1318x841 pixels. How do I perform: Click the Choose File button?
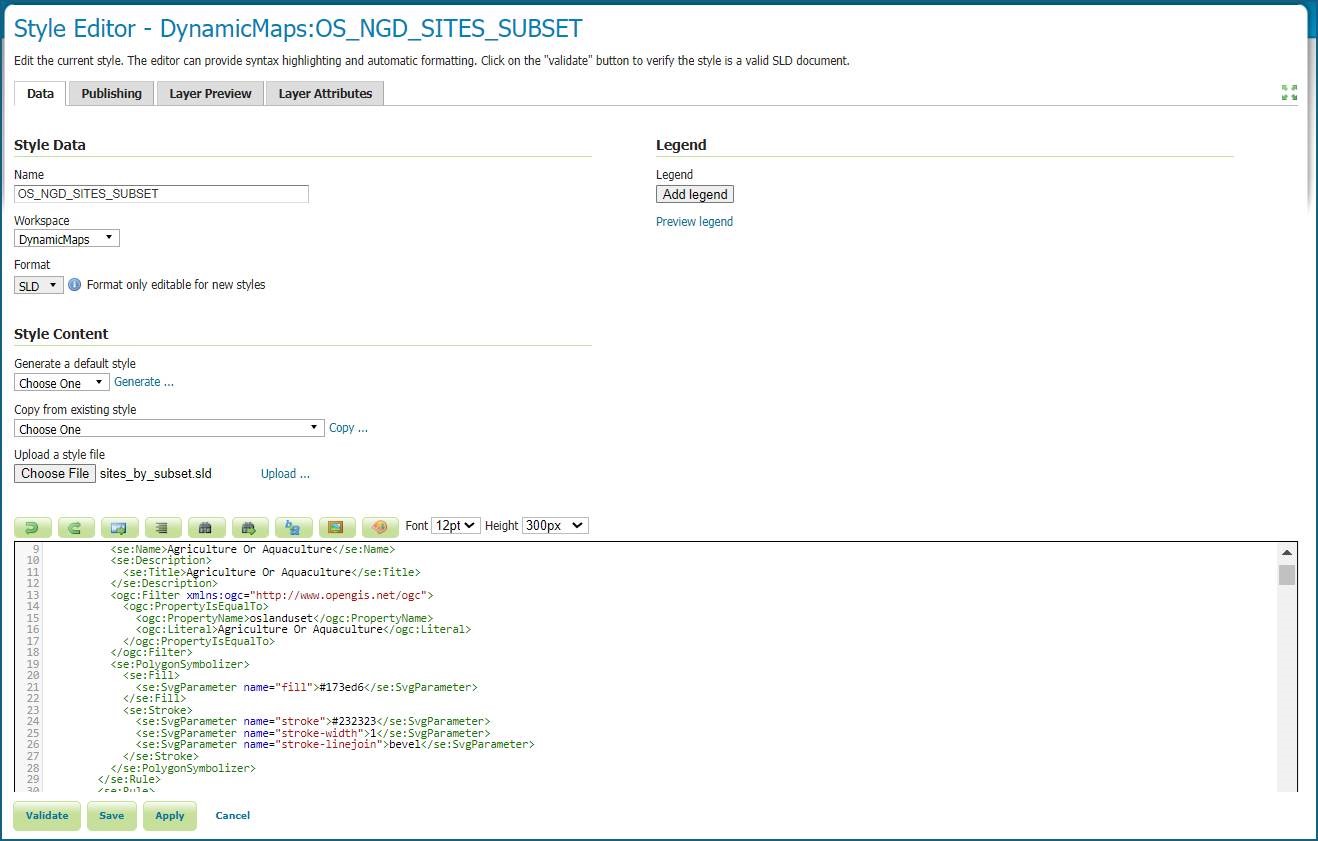(x=55, y=474)
